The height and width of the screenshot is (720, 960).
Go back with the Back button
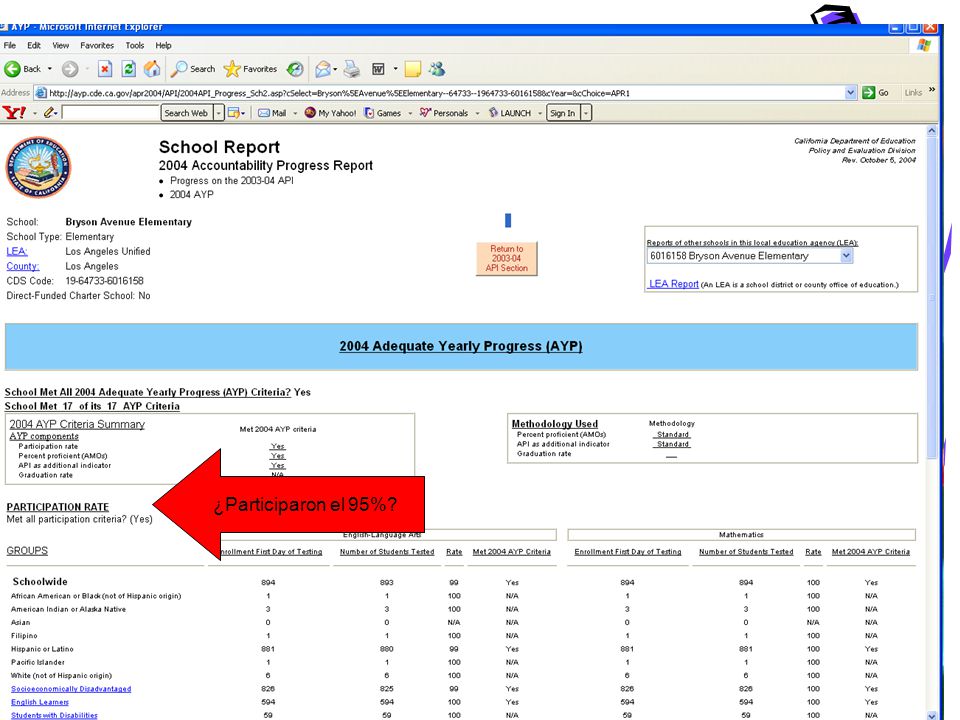click(23, 69)
